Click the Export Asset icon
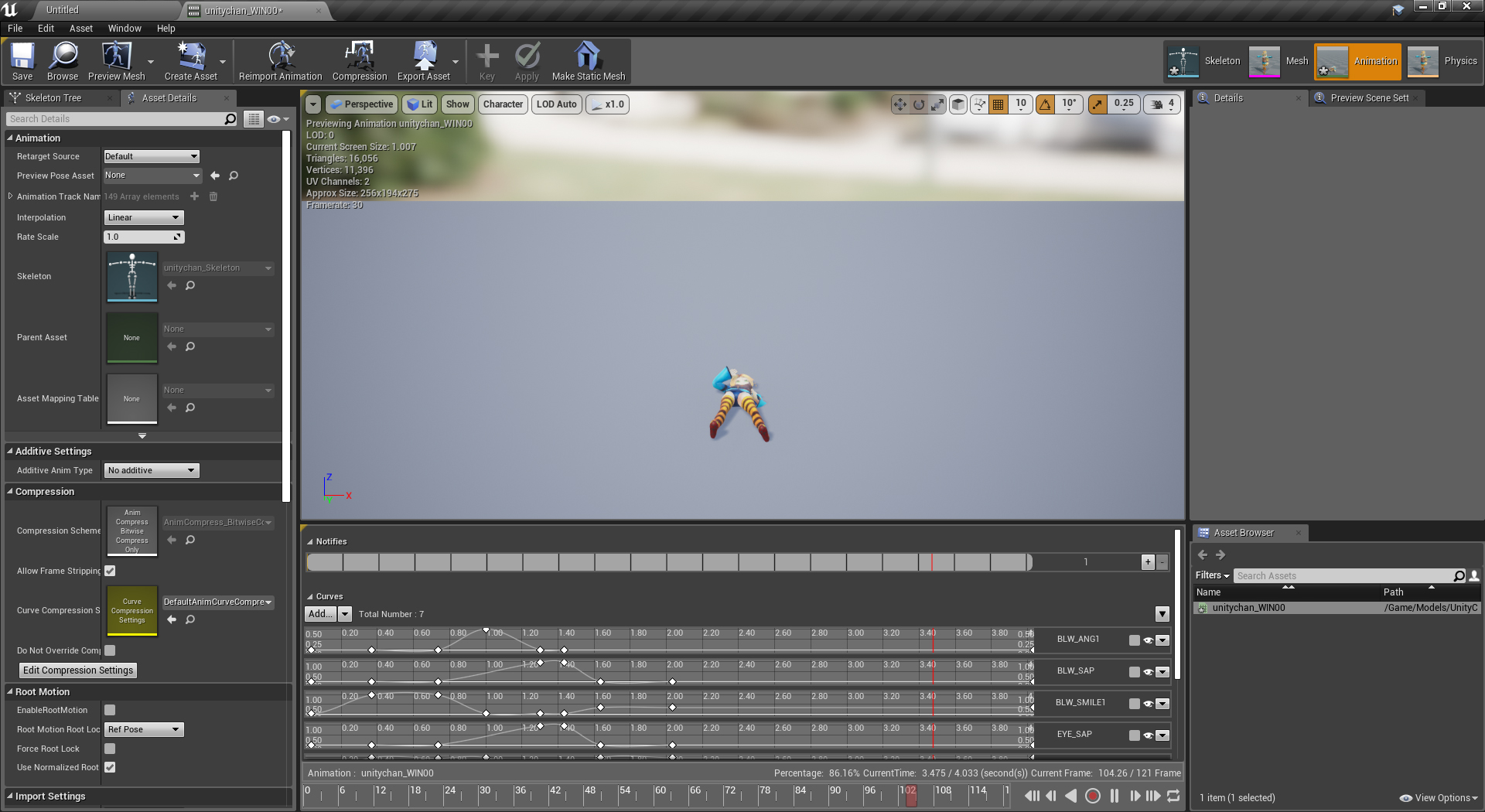The width and height of the screenshot is (1485, 812). point(424,61)
